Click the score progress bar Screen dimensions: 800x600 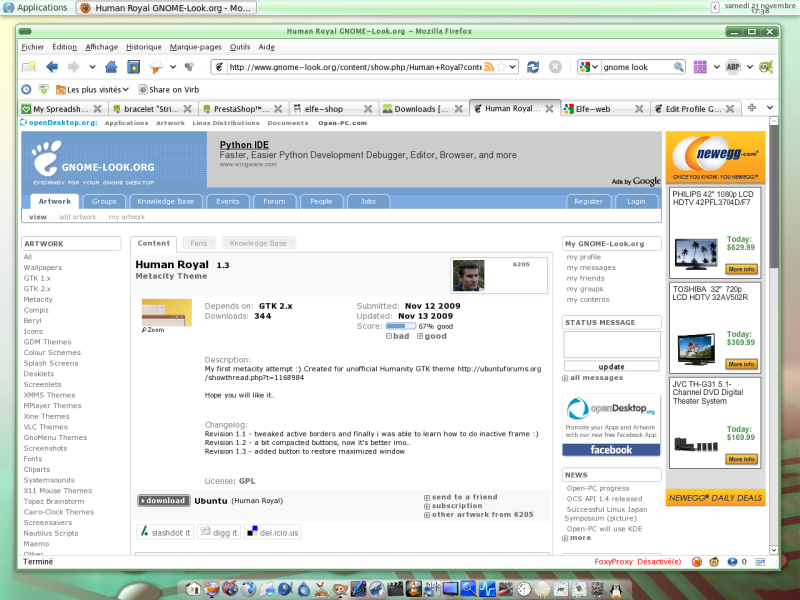click(x=401, y=326)
